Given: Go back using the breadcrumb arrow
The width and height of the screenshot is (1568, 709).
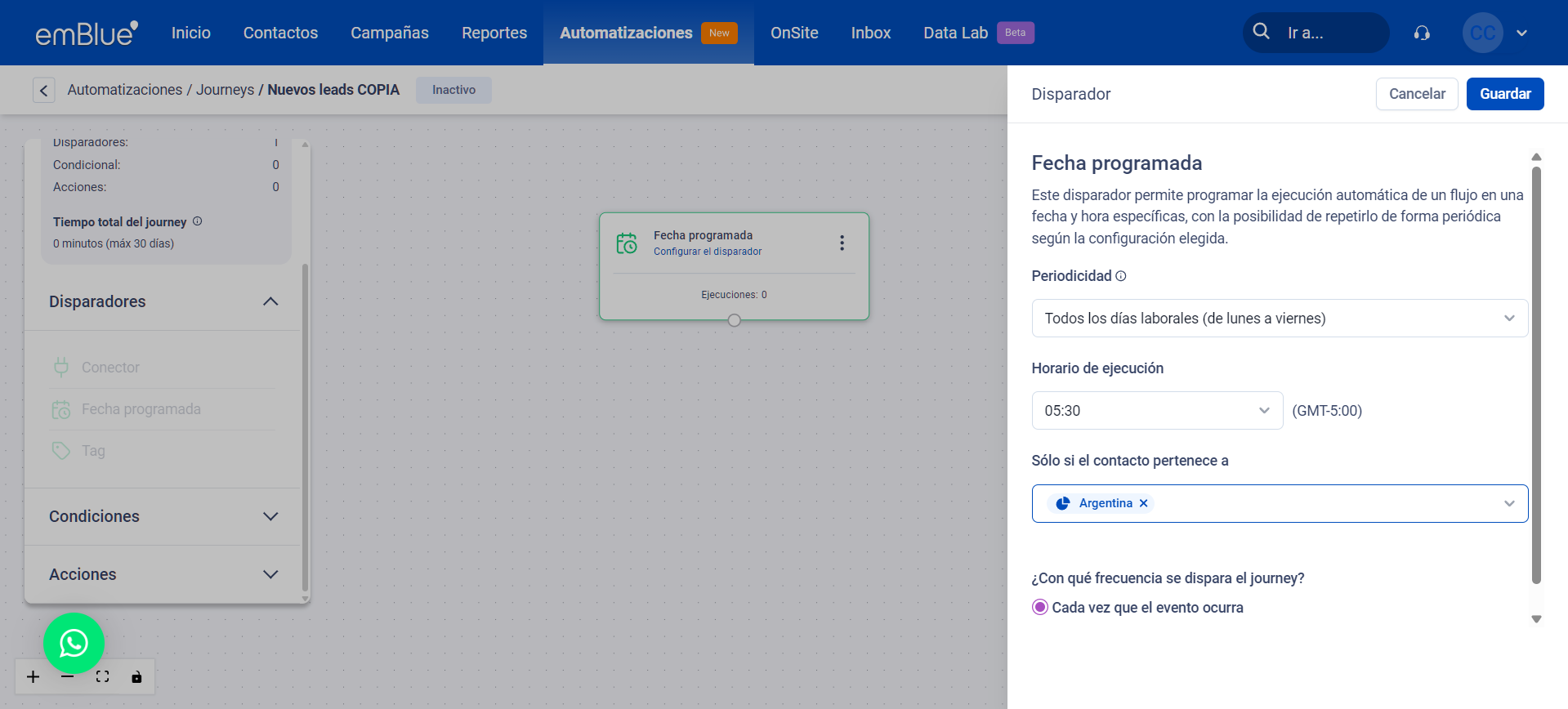Looking at the screenshot, I should pos(44,90).
